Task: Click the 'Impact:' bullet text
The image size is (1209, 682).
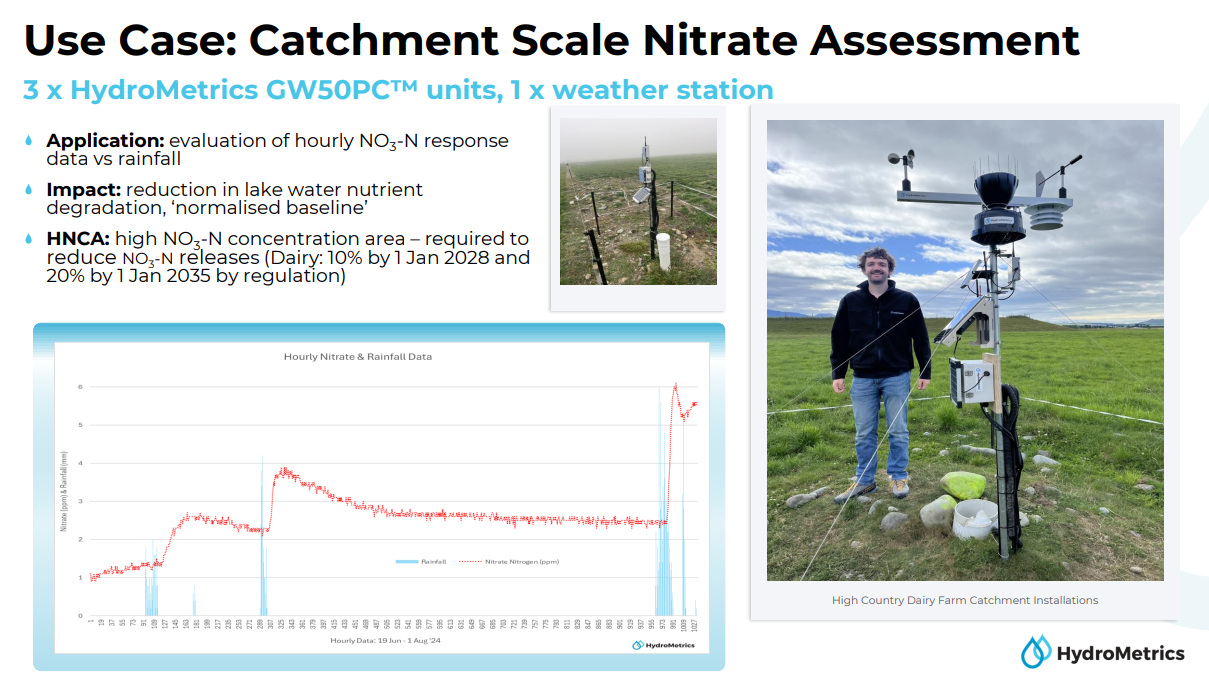Action: coord(235,198)
